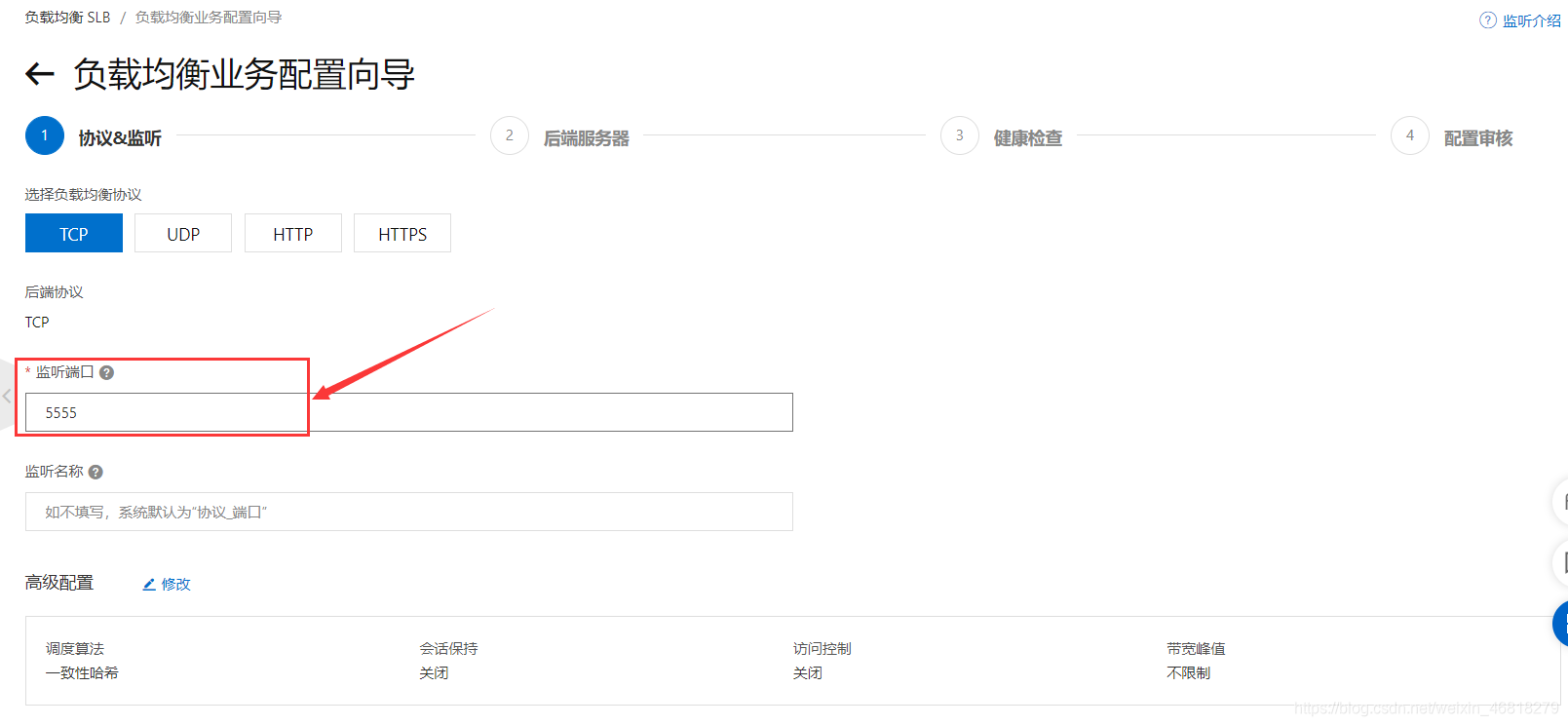Click the 负载均衡业务配置向导 breadcrumb item
This screenshot has height=726, width=1568.
click(x=209, y=18)
